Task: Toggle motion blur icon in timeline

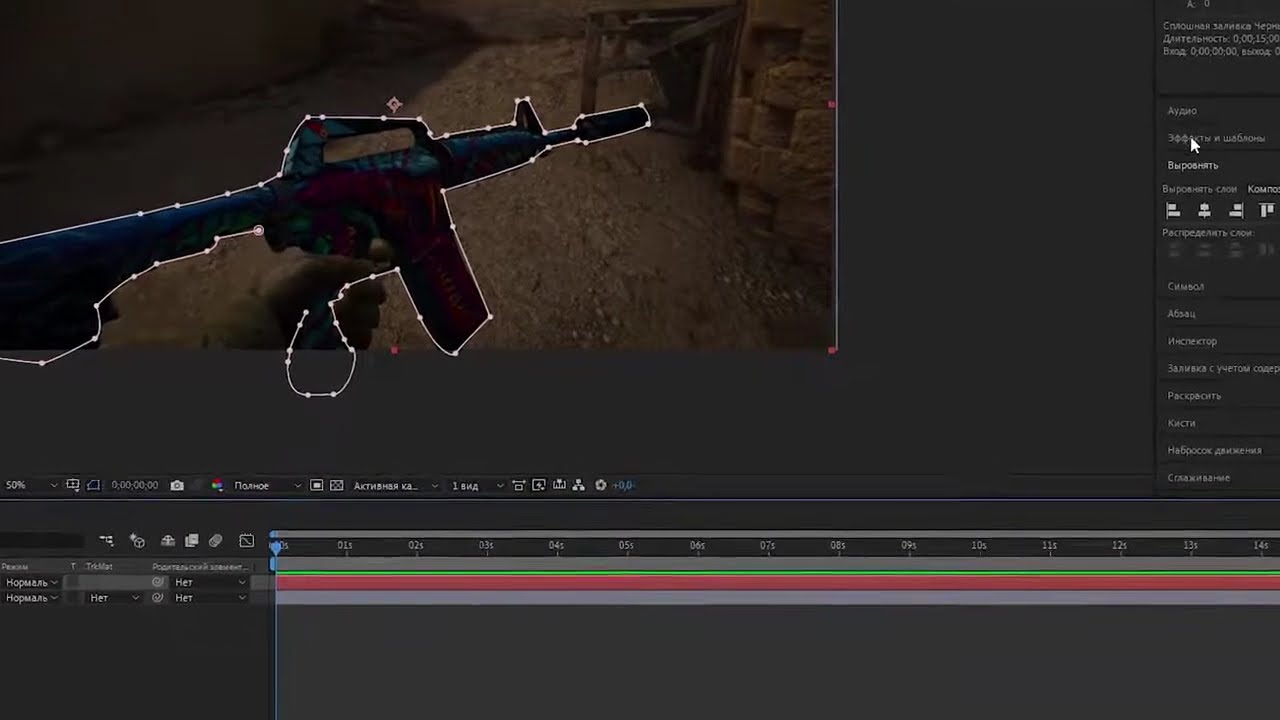Action: (x=215, y=541)
